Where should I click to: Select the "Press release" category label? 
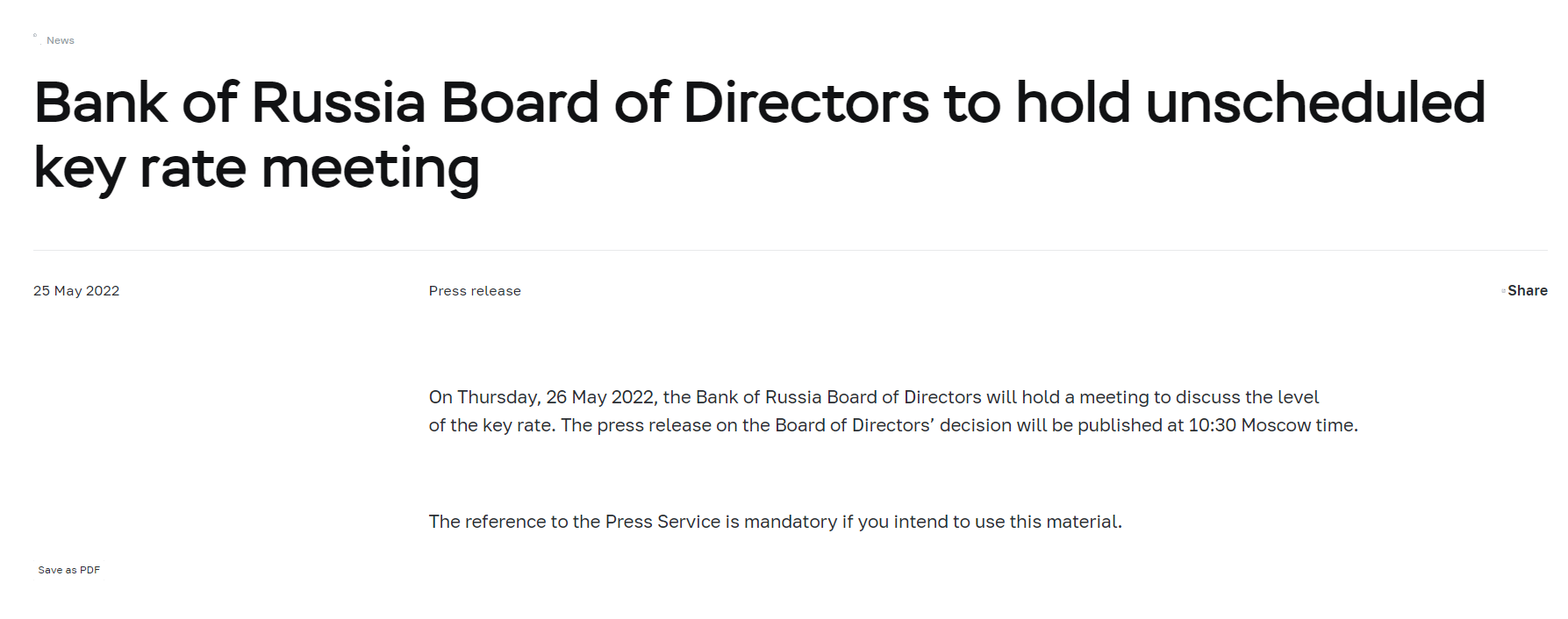[475, 291]
